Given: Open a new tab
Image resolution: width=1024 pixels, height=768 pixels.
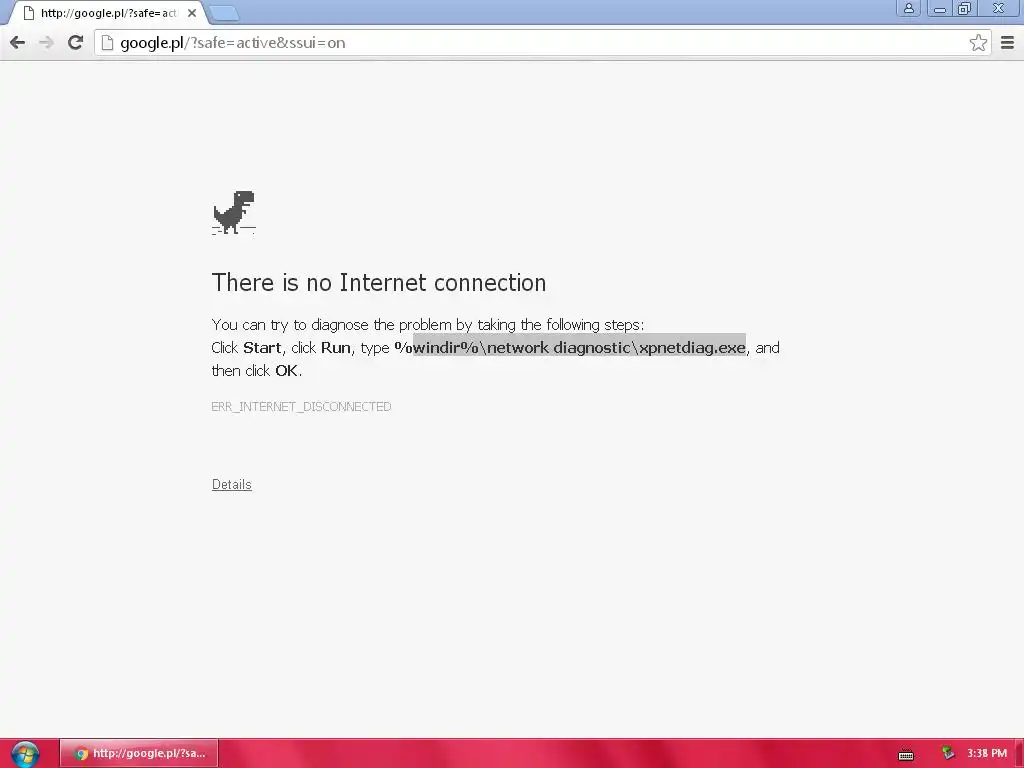Looking at the screenshot, I should click(224, 12).
